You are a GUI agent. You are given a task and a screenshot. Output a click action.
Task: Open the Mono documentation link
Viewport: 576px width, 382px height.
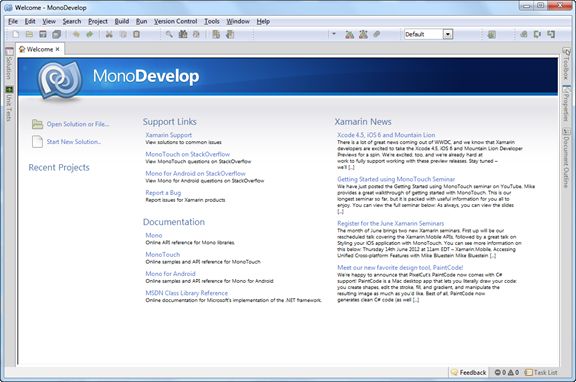pos(154,235)
